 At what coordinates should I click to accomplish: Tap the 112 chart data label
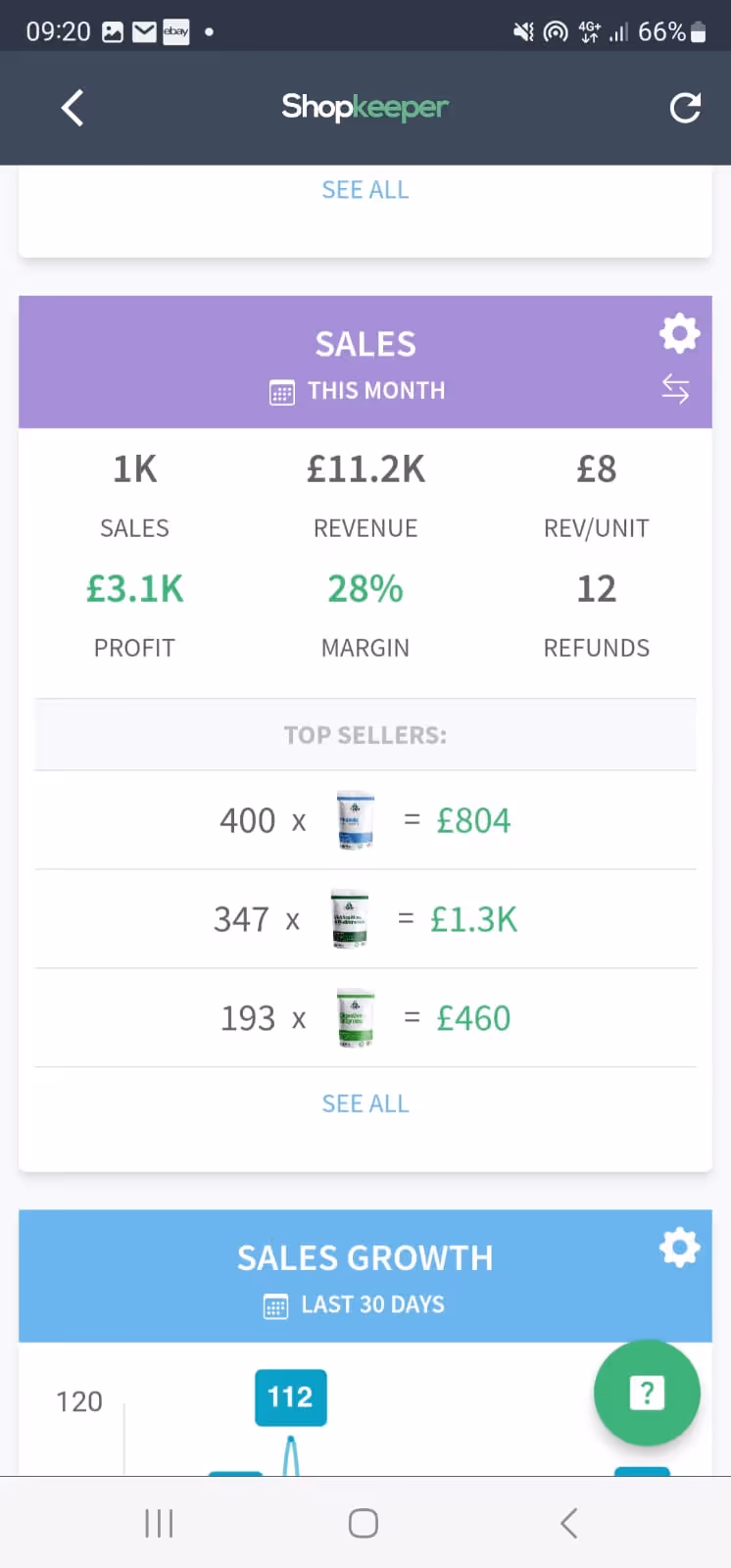(x=290, y=1396)
